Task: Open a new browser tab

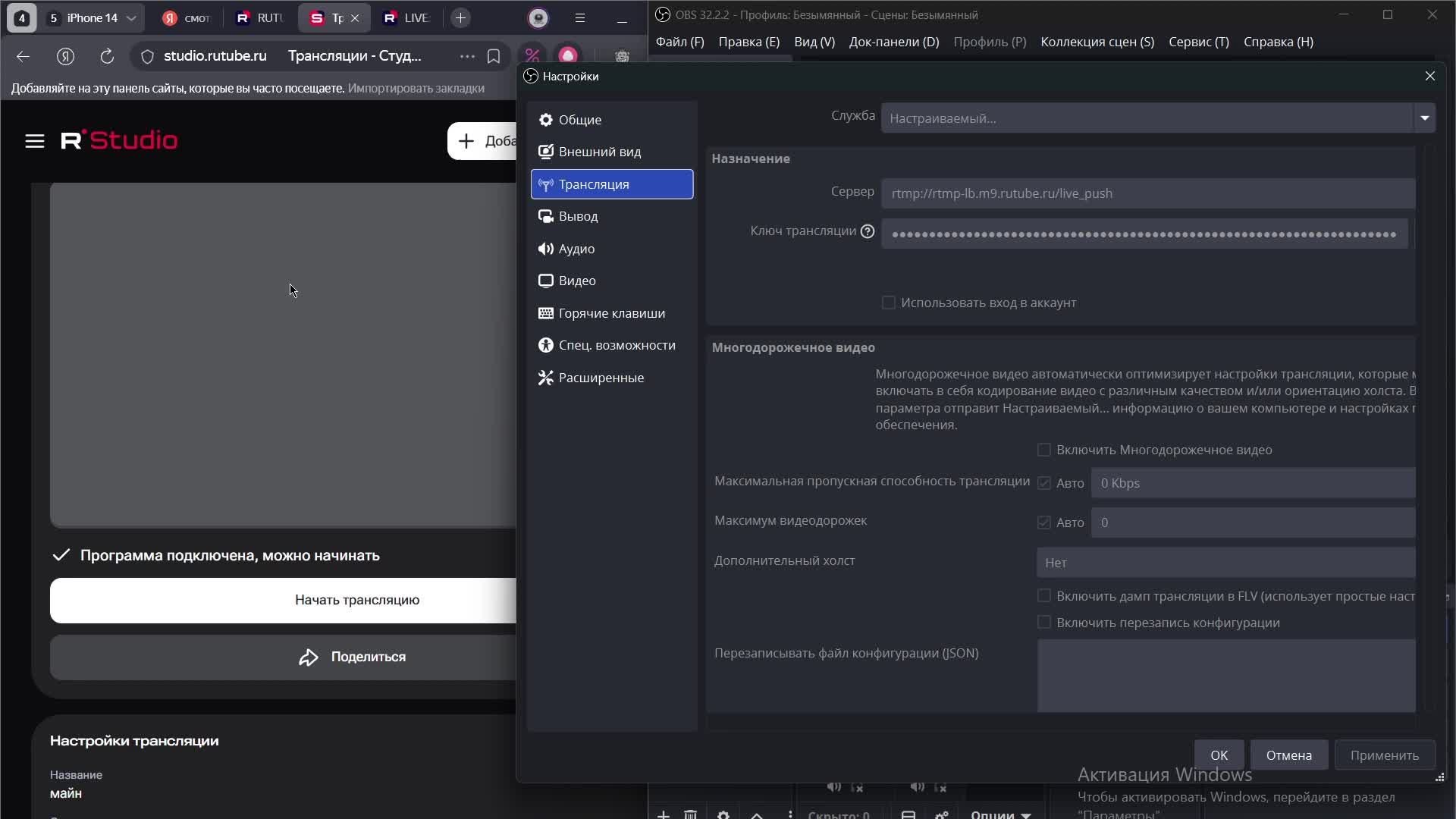Action: [460, 18]
